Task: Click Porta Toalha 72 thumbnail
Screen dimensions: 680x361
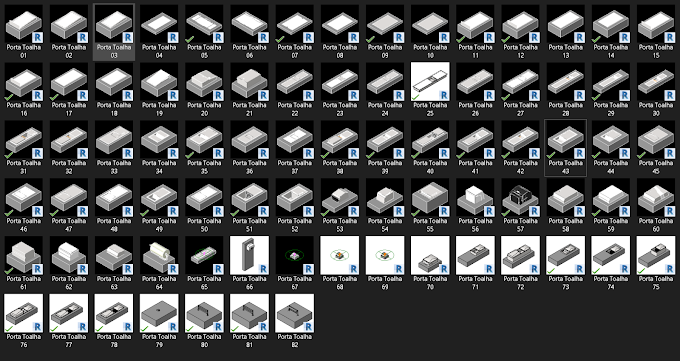Action: 520,255
